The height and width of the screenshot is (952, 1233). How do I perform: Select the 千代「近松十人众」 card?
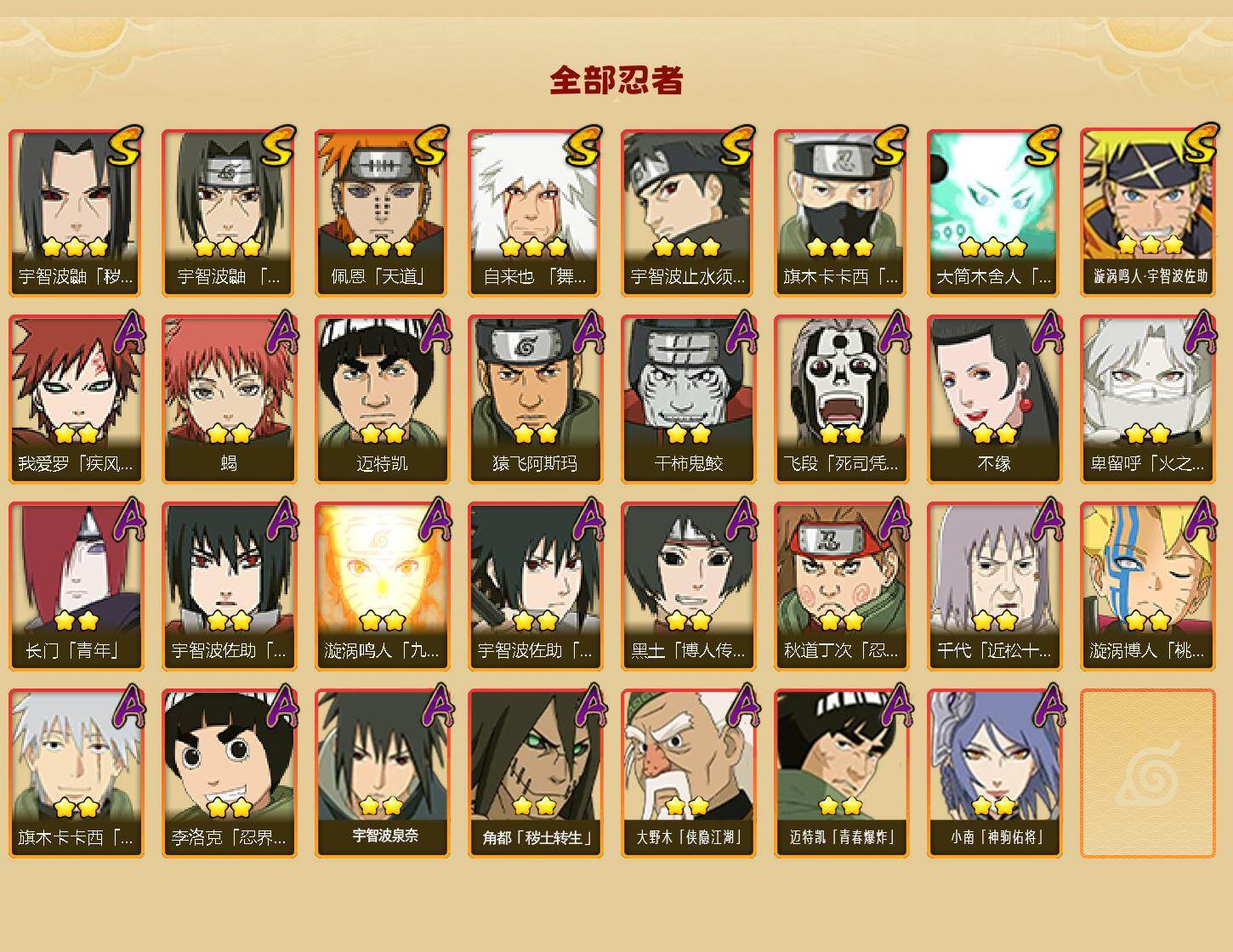pos(994,586)
